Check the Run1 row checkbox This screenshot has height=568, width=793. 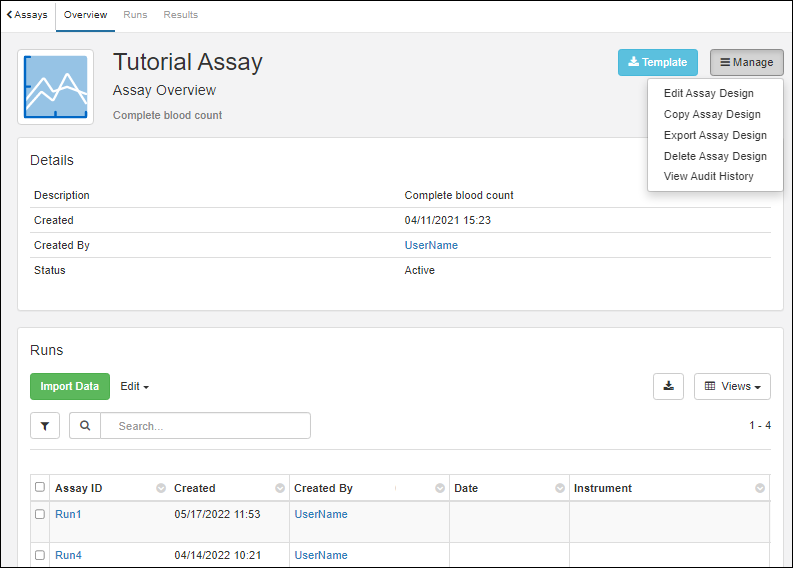click(x=40, y=514)
